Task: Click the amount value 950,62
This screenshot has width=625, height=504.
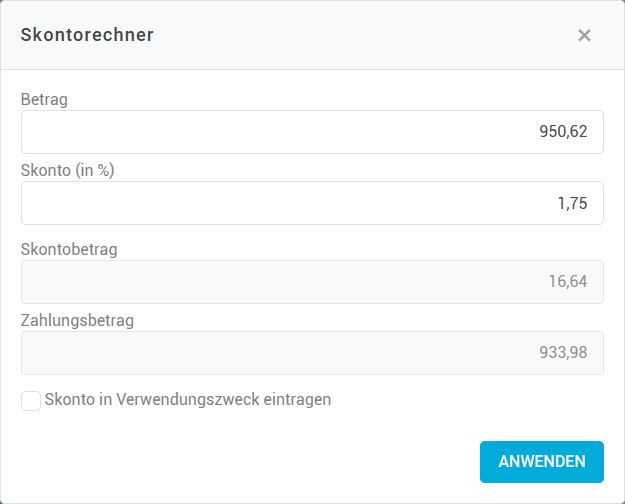Action: click(x=563, y=132)
